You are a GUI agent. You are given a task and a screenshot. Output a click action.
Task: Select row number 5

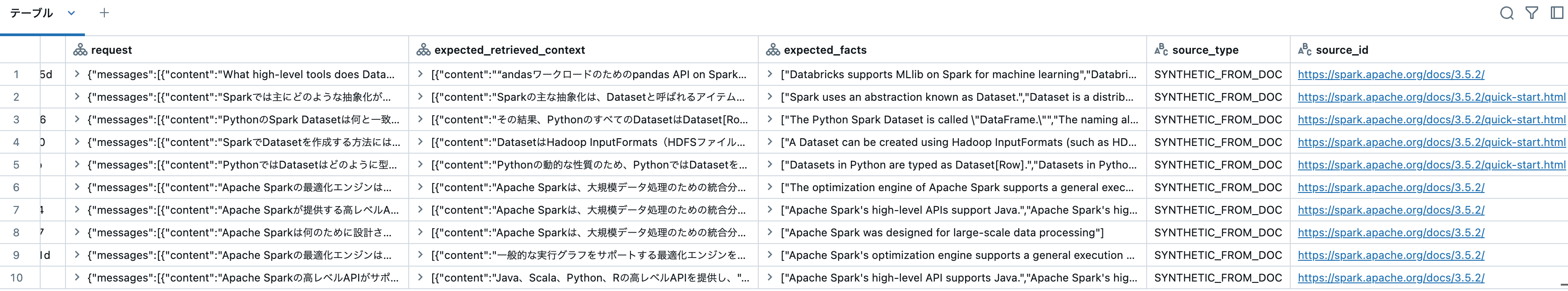click(16, 164)
